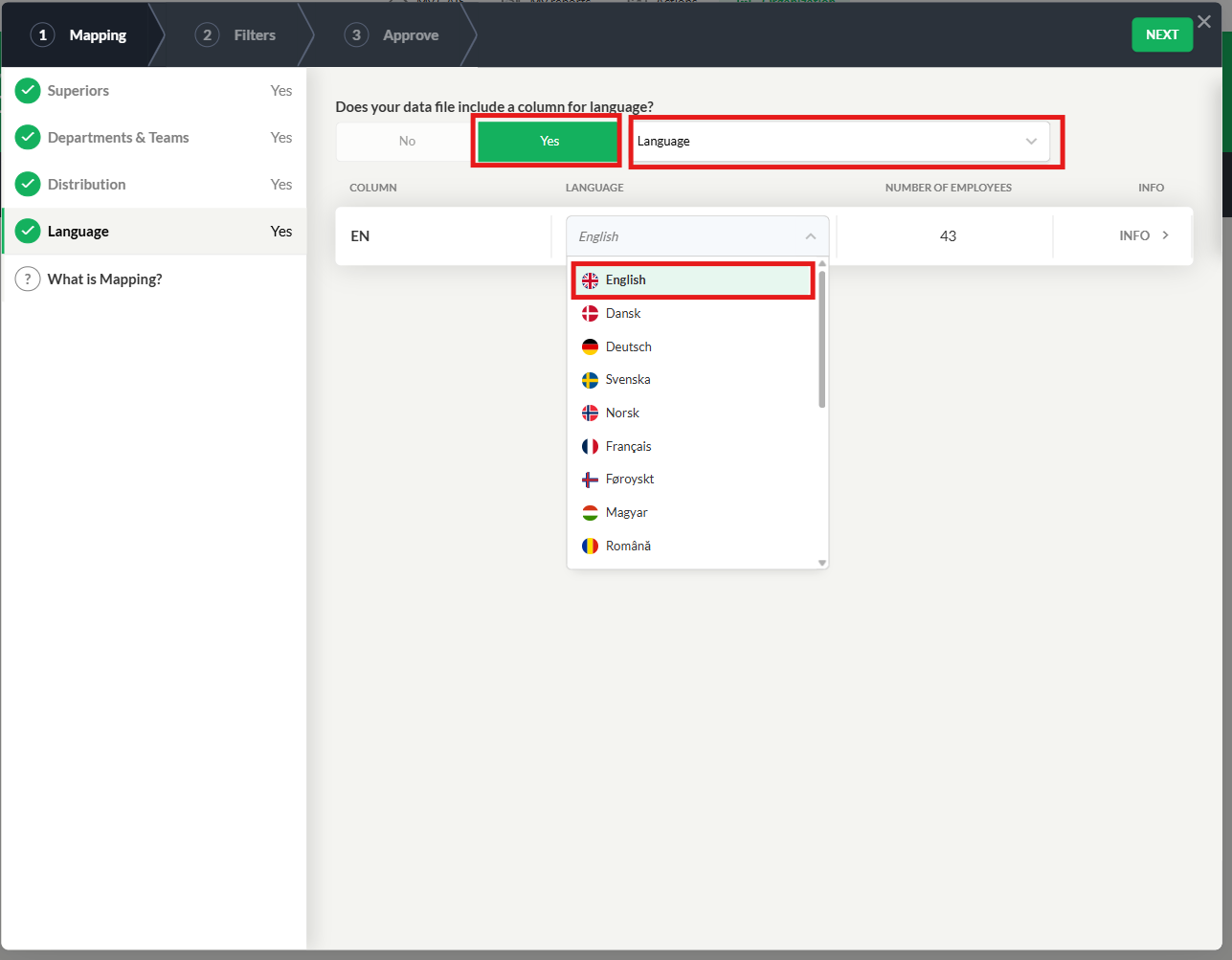The image size is (1232, 960).
Task: Go to the Approve step tab
Action: [x=392, y=35]
